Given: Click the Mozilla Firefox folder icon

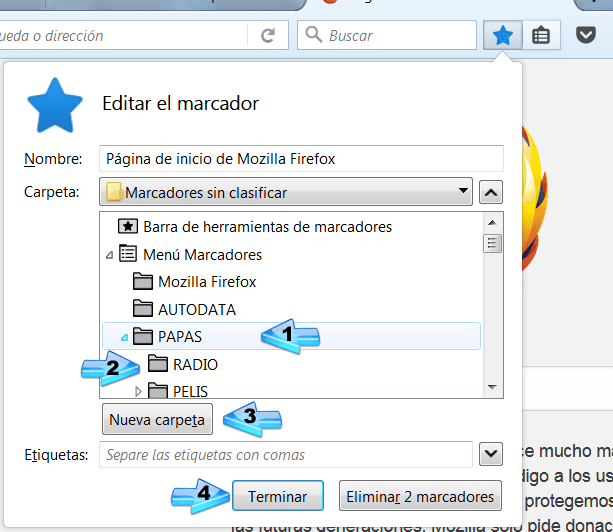Looking at the screenshot, I should (143, 281).
